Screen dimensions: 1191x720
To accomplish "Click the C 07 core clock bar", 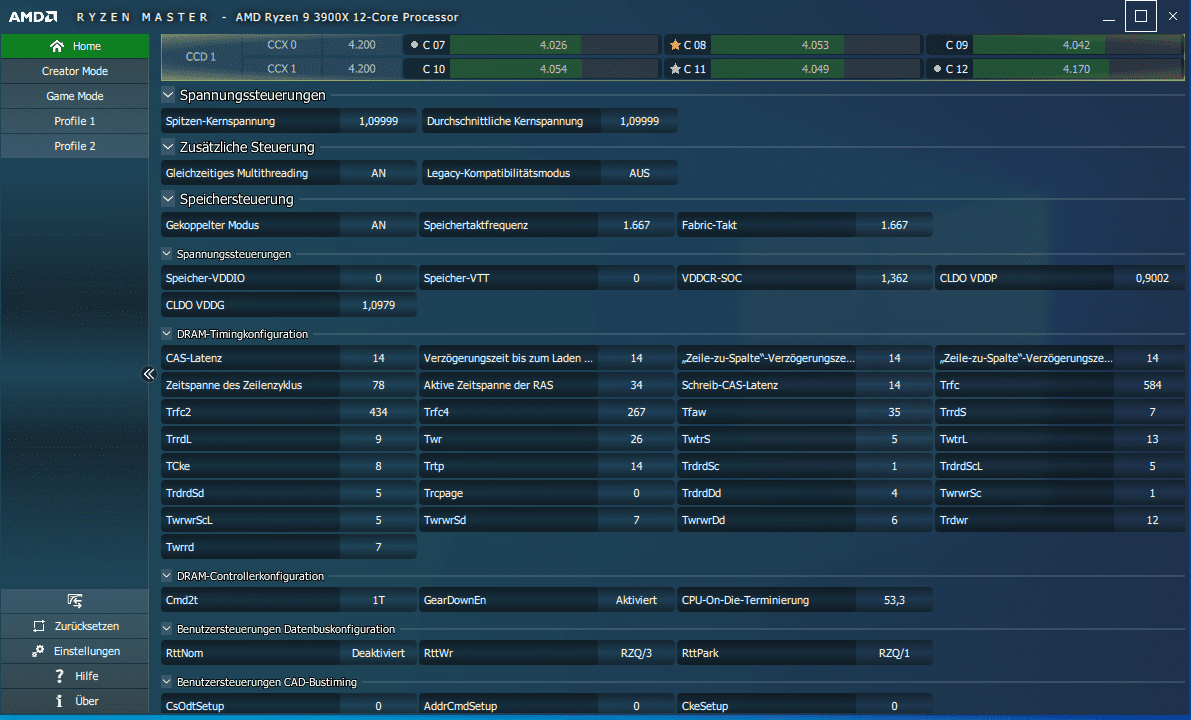I will (553, 45).
